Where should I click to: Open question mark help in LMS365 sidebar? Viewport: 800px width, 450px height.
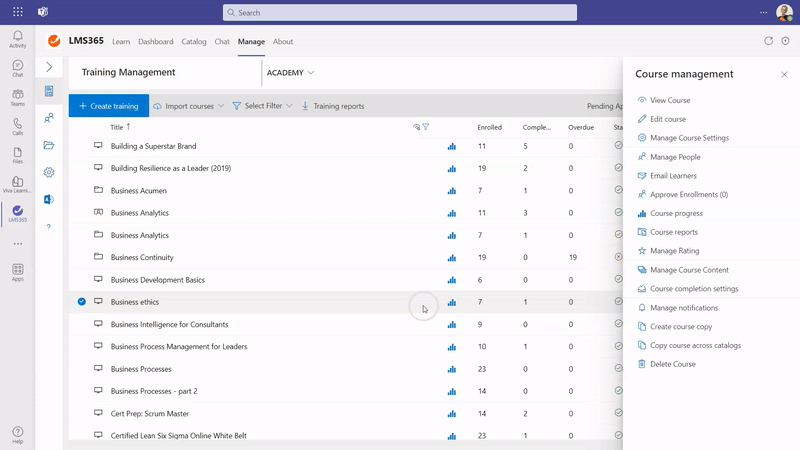point(49,227)
